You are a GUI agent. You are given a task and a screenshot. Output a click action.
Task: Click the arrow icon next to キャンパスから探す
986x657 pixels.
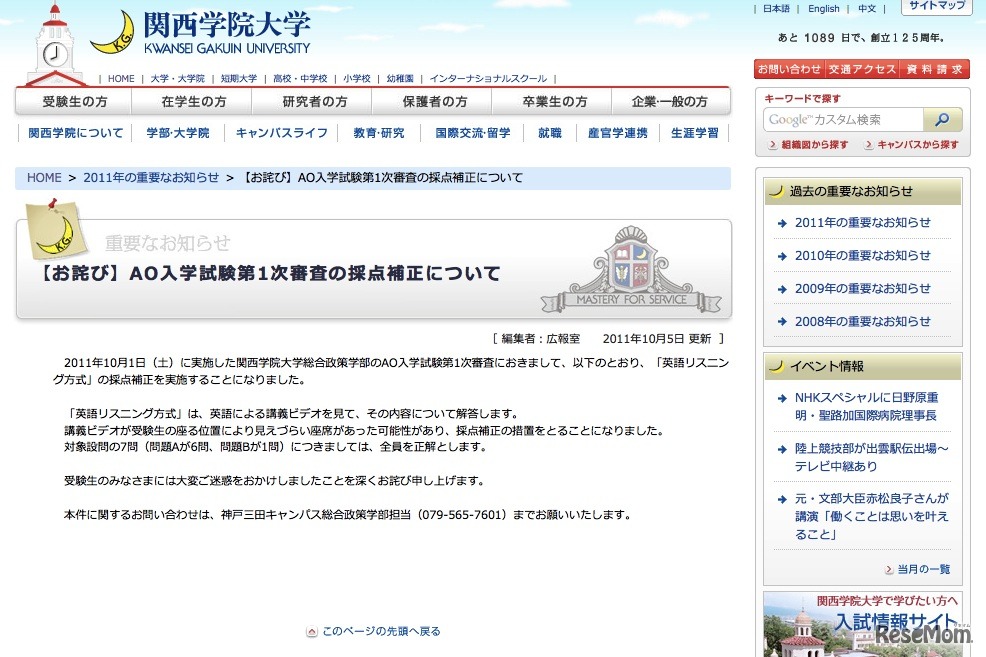click(868, 145)
